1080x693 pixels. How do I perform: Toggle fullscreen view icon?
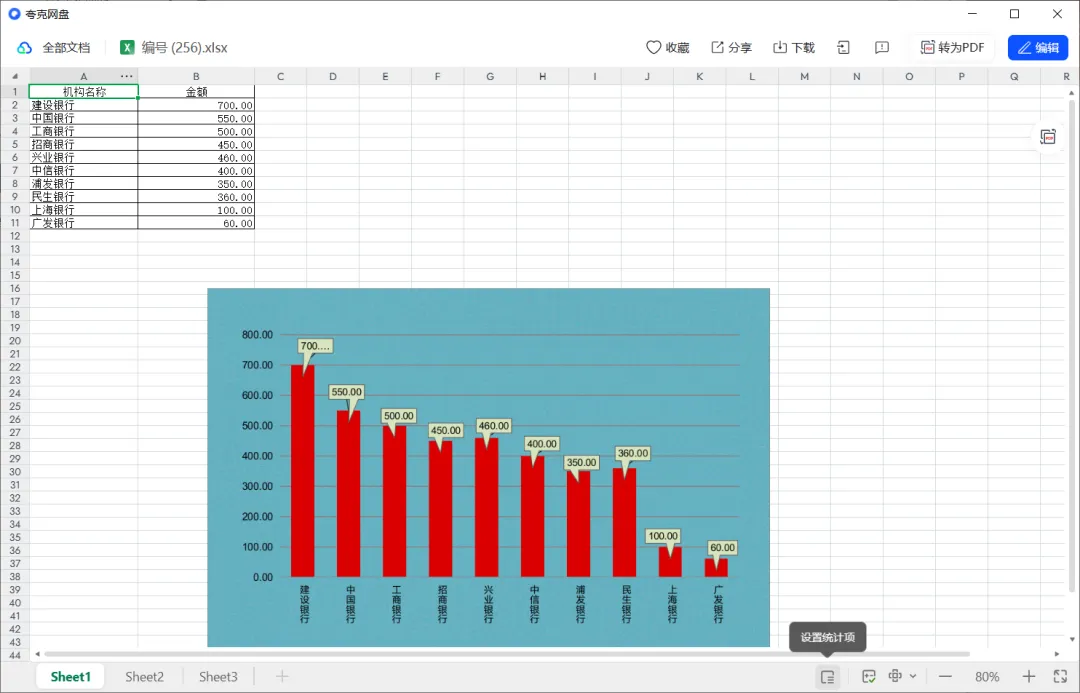point(1061,676)
